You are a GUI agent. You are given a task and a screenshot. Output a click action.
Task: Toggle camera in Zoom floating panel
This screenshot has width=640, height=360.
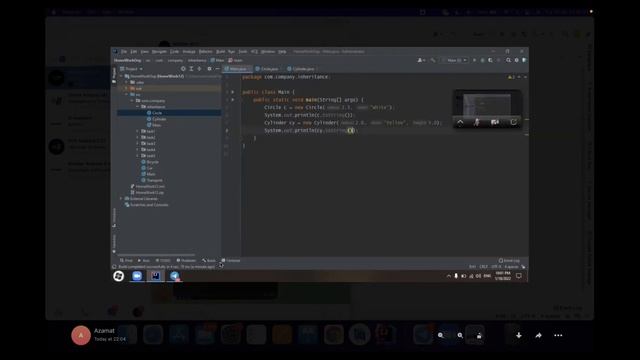[495, 122]
